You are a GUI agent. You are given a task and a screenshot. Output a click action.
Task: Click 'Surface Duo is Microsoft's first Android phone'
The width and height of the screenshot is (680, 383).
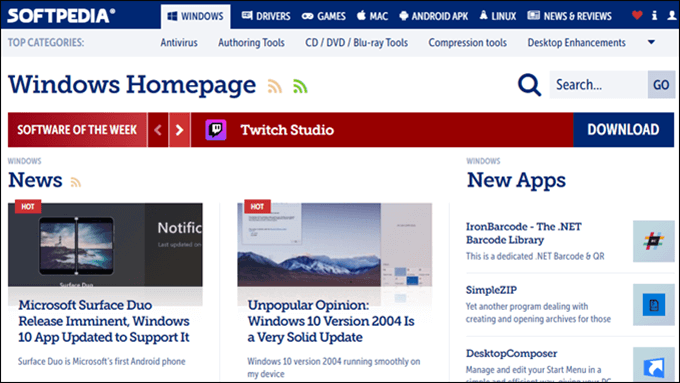(101, 361)
